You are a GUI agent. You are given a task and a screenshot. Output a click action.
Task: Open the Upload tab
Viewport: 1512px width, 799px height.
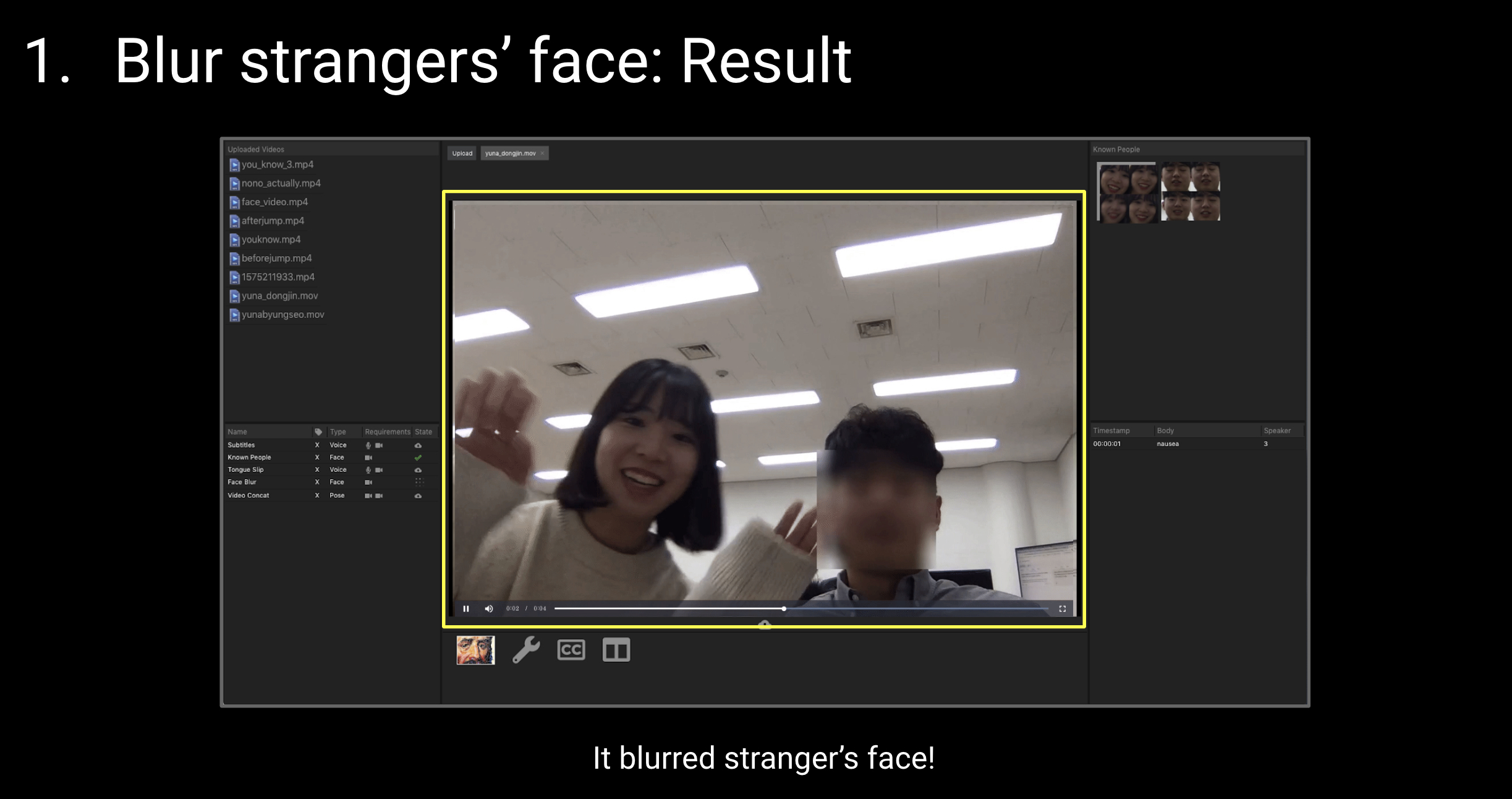click(462, 153)
